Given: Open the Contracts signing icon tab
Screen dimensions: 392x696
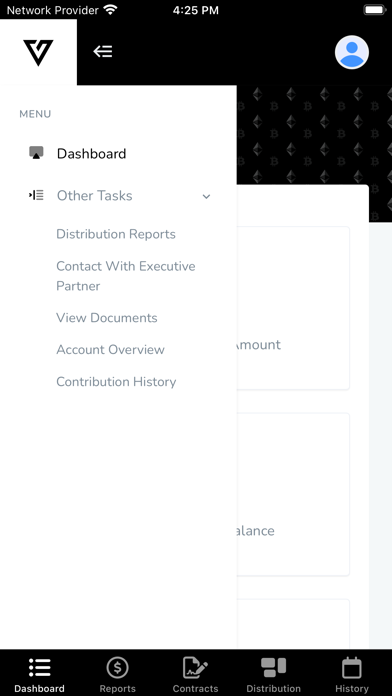Looking at the screenshot, I should pyautogui.click(x=195, y=668).
